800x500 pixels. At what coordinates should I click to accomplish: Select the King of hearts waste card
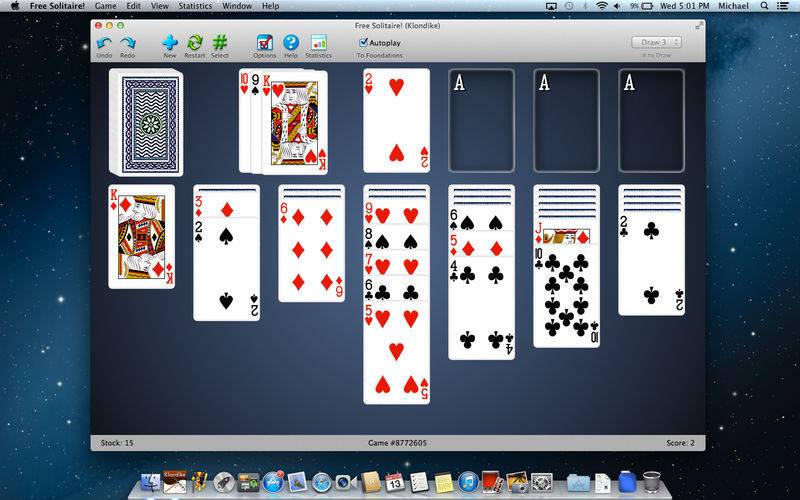(294, 122)
